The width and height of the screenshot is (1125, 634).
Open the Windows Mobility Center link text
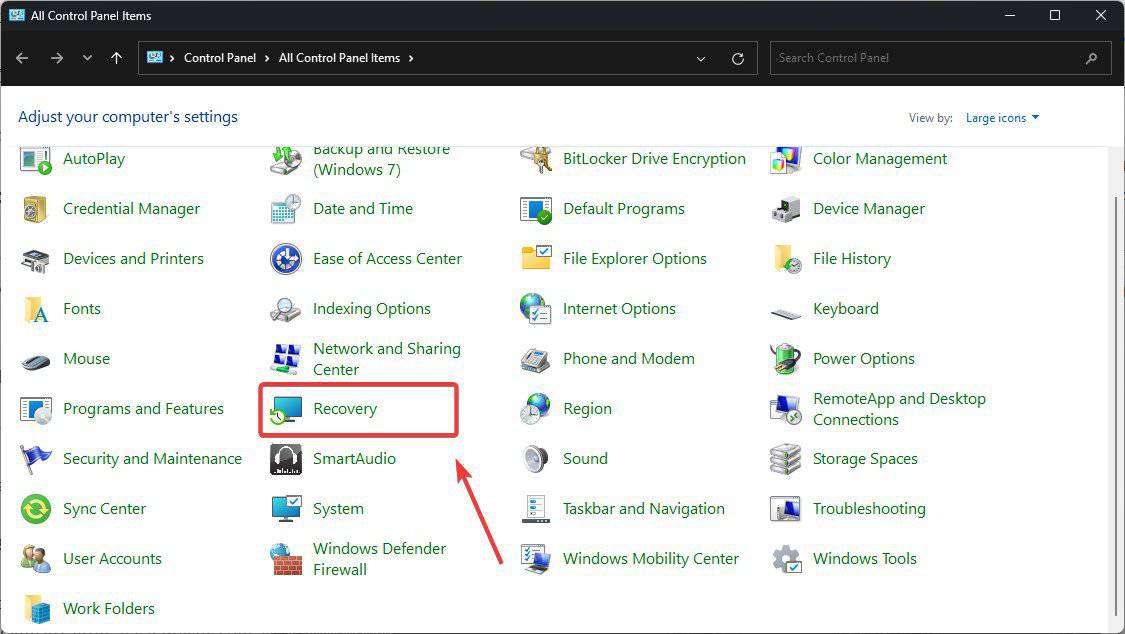coord(651,559)
